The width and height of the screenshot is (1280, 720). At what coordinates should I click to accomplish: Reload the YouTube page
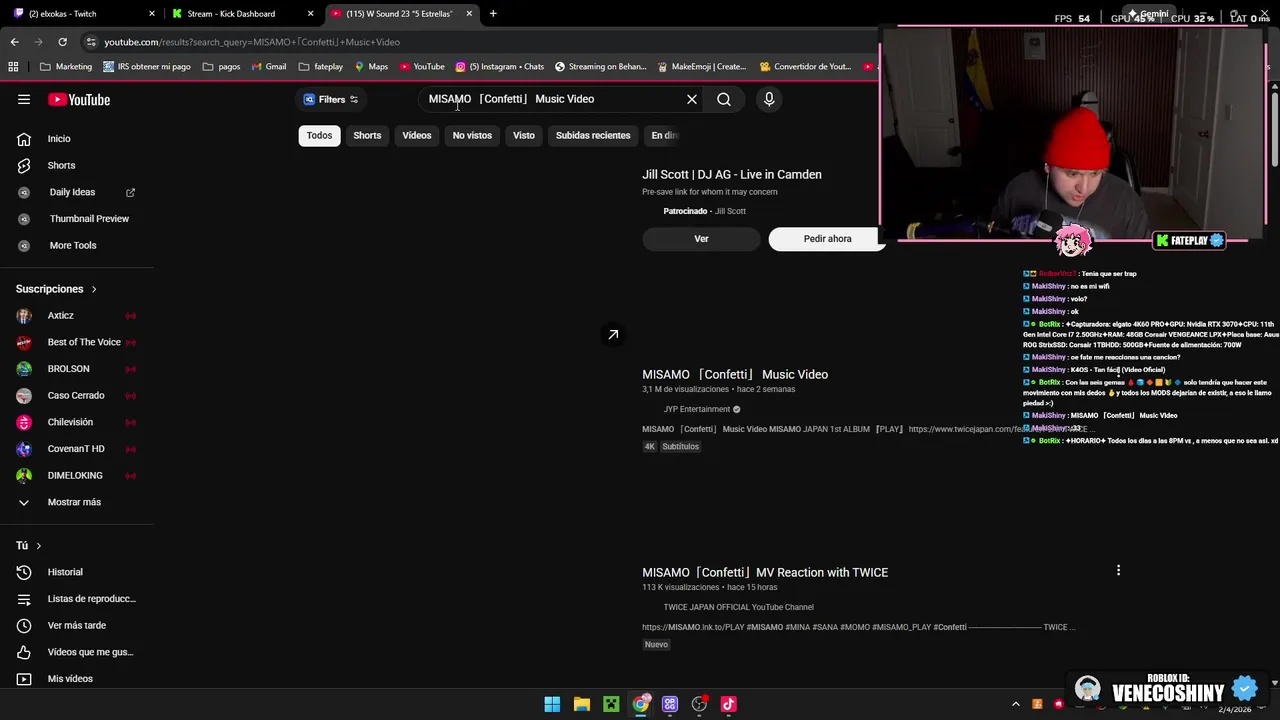click(62, 42)
